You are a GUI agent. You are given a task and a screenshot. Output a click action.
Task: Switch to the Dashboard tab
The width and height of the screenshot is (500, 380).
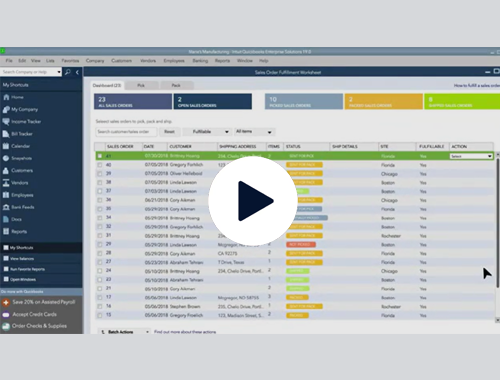(x=107, y=85)
